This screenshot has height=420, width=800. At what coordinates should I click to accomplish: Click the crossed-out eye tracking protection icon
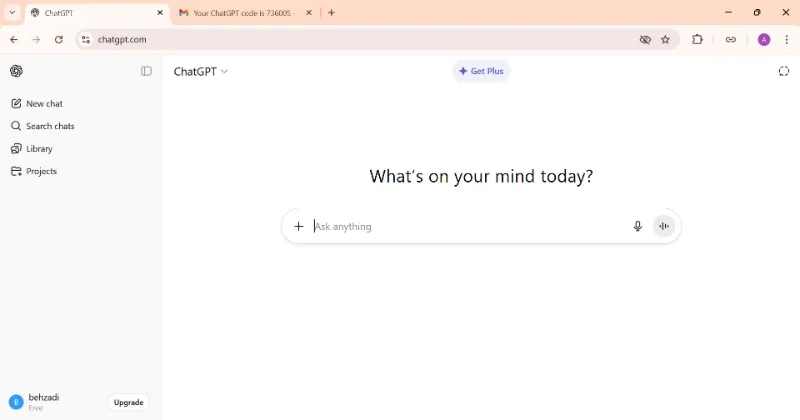(x=645, y=39)
